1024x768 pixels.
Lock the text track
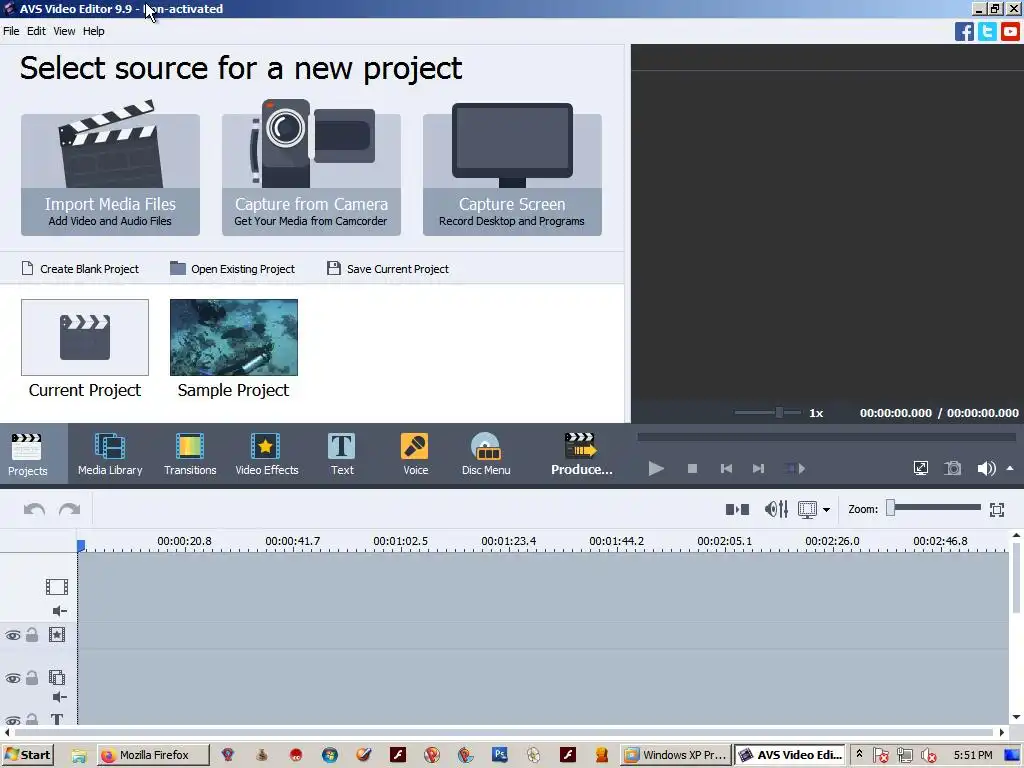coord(32,720)
